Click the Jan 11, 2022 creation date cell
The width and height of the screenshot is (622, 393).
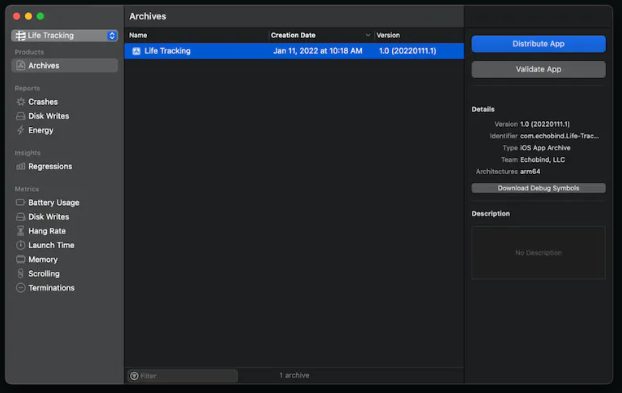tap(318, 51)
